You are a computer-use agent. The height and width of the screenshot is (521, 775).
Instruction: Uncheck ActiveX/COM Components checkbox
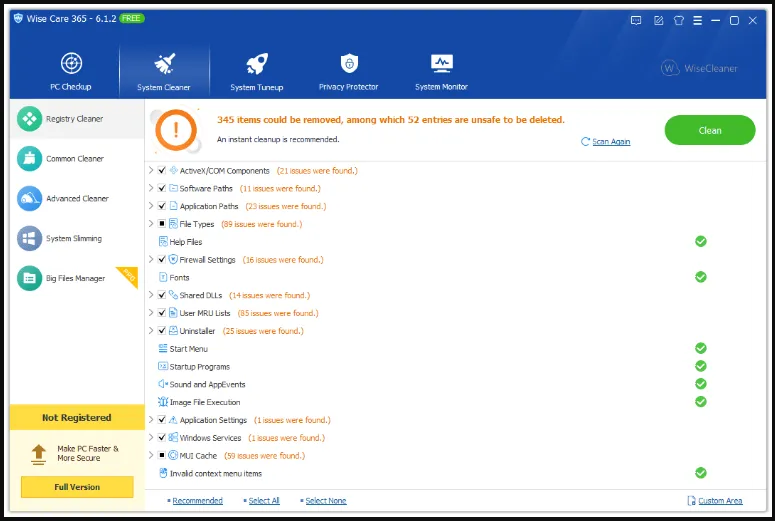click(x=162, y=171)
